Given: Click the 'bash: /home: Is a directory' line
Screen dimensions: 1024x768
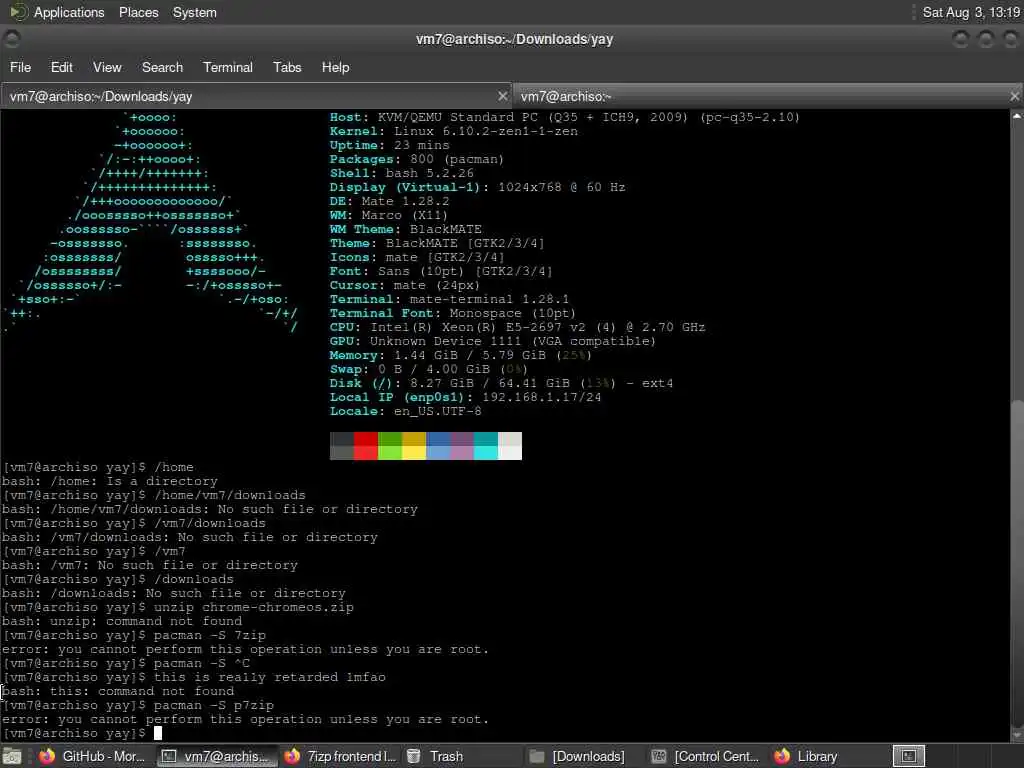Looking at the screenshot, I should click(110, 481).
